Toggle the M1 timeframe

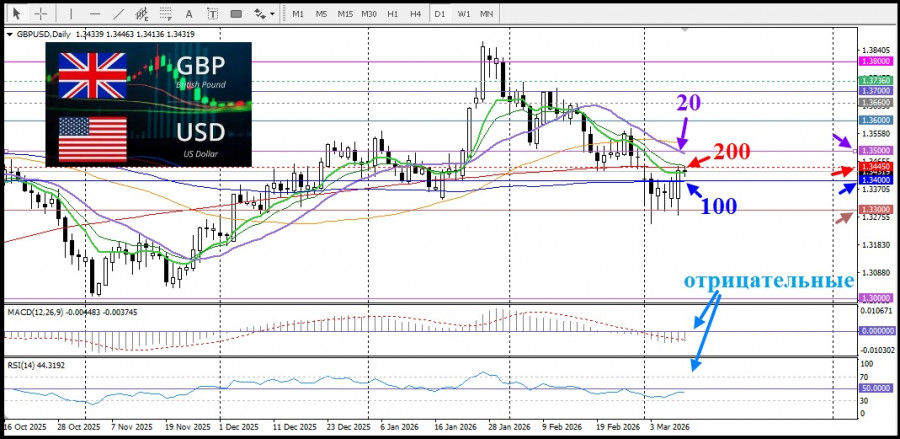(298, 14)
